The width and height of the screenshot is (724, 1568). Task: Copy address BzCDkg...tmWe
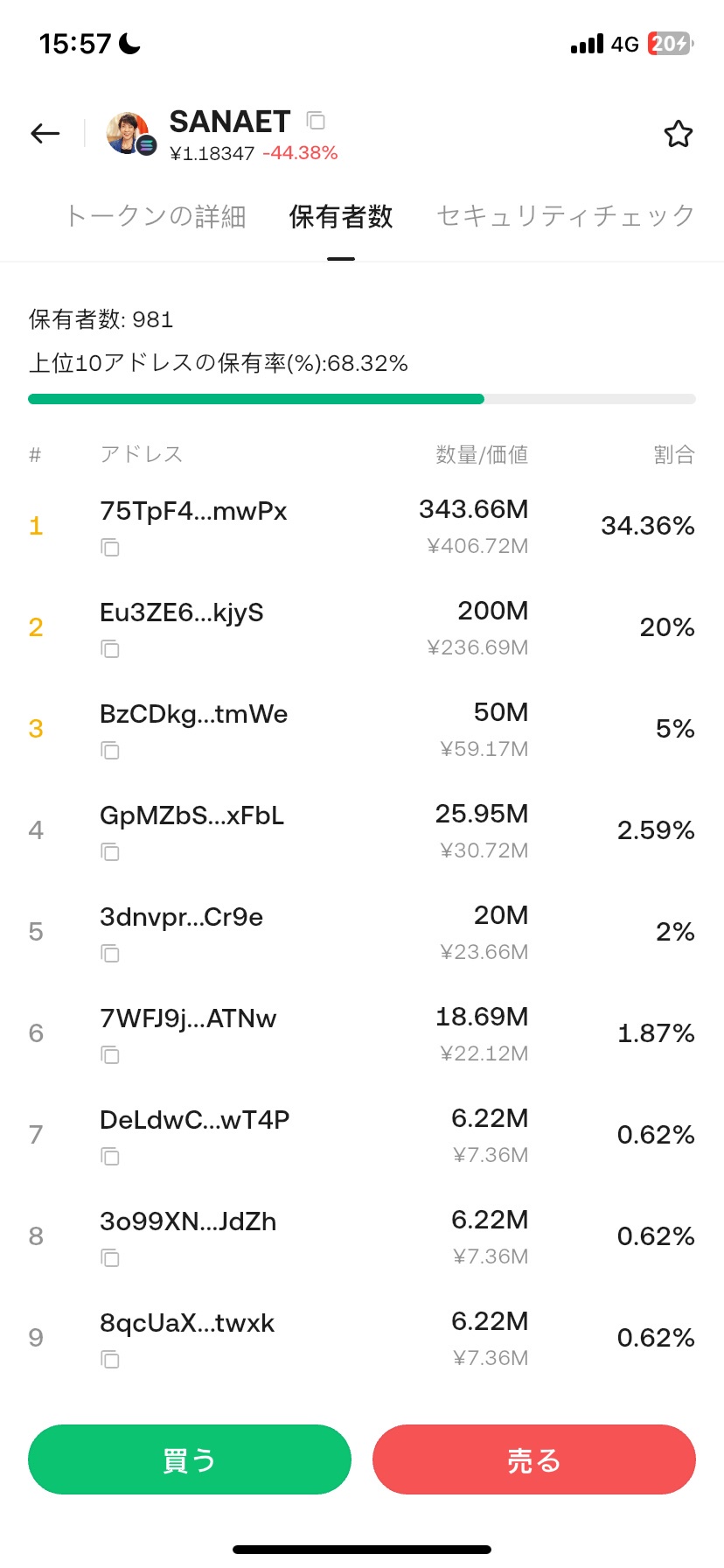click(x=109, y=751)
